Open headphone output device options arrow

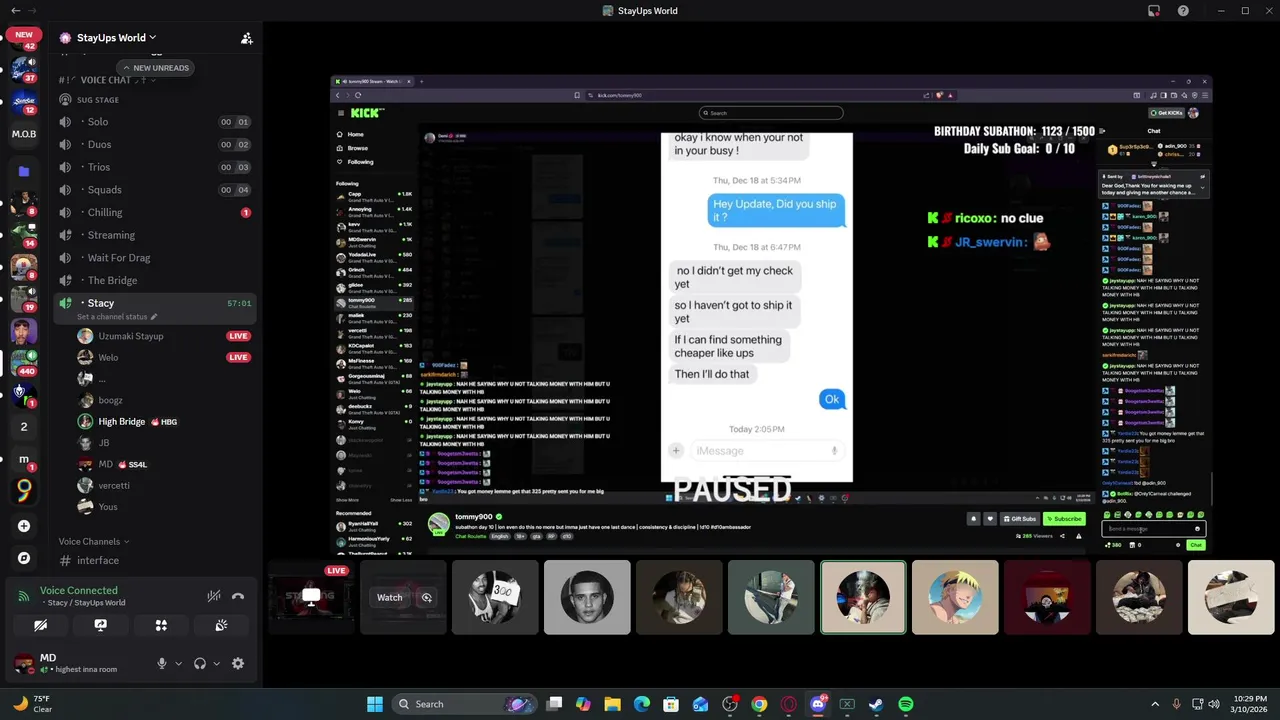click(x=216, y=663)
